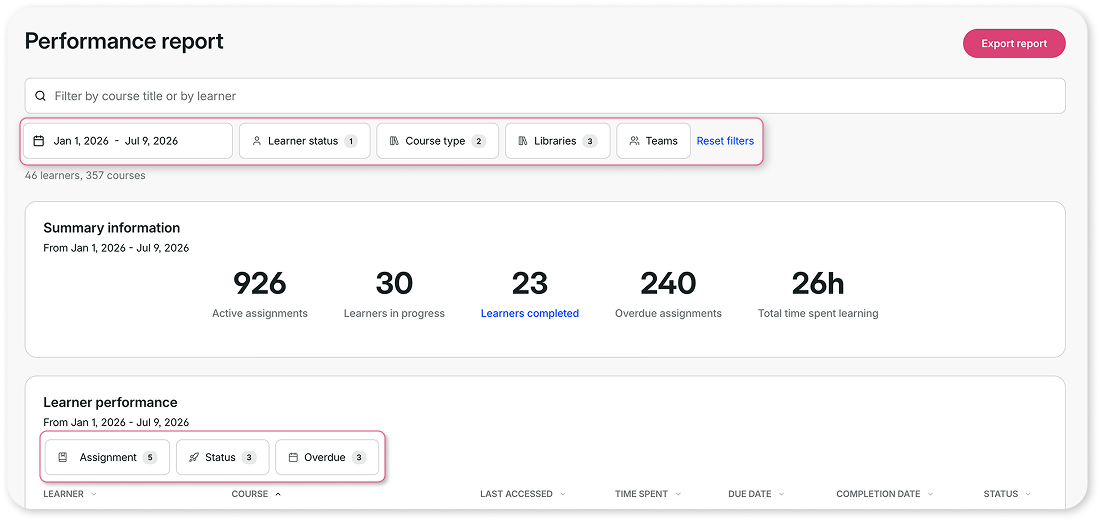Image resolution: width=1100 pixels, height=522 pixels.
Task: Sort by the DUE DATE column
Action: (x=756, y=494)
